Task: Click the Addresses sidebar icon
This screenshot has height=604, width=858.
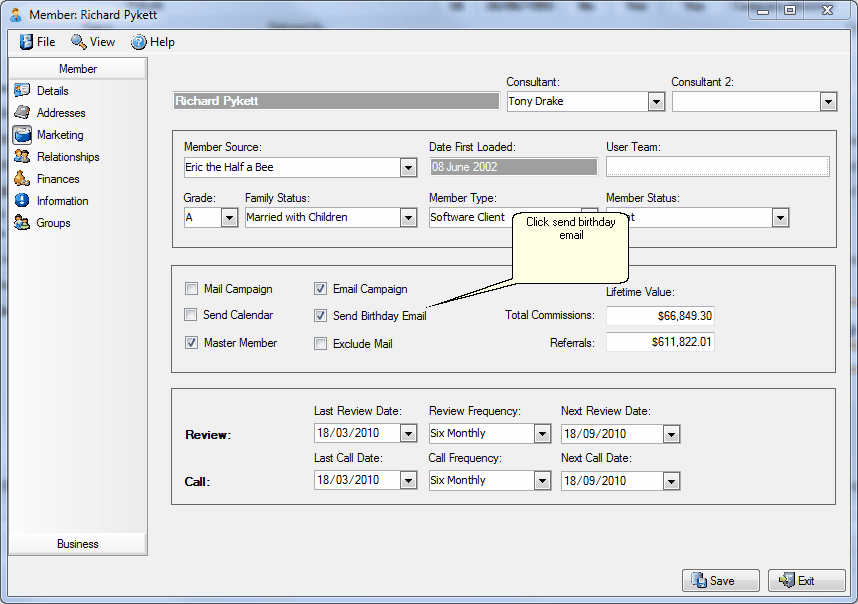Action: 22,112
